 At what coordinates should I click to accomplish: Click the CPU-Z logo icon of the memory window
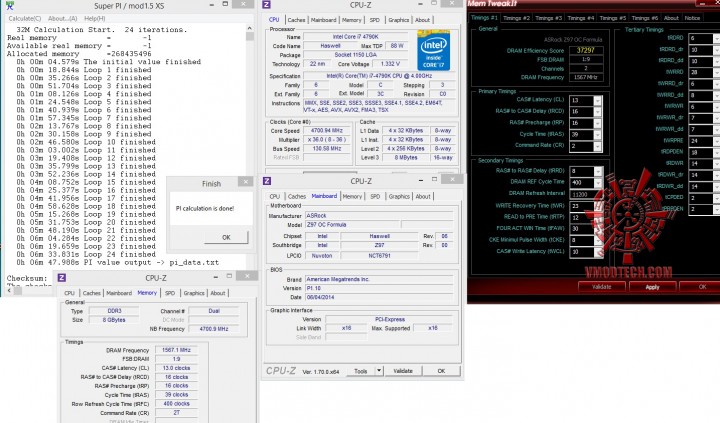[x=62, y=277]
